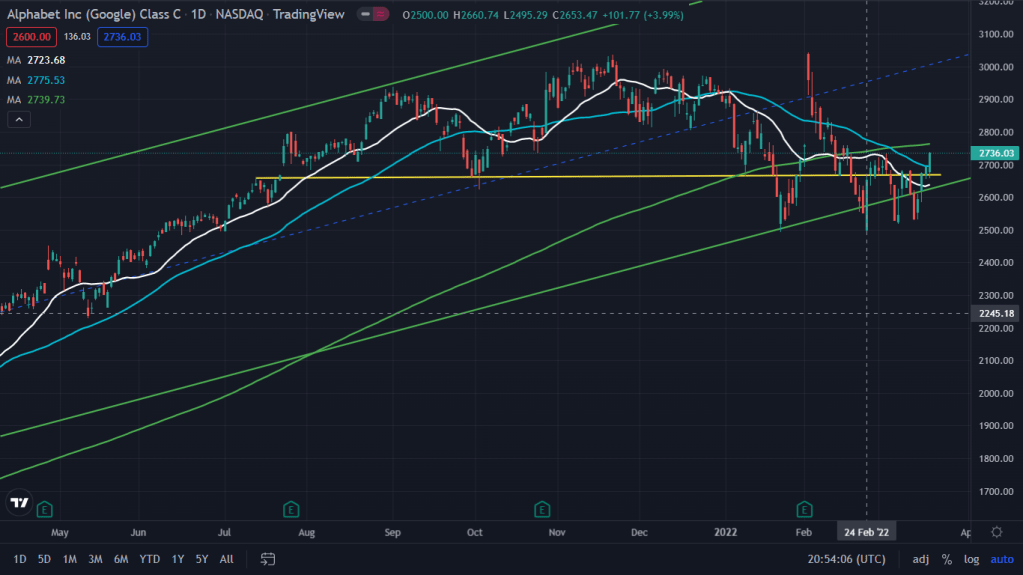Toggle the auto scale option
The height and width of the screenshot is (575, 1023).
(x=1000, y=558)
